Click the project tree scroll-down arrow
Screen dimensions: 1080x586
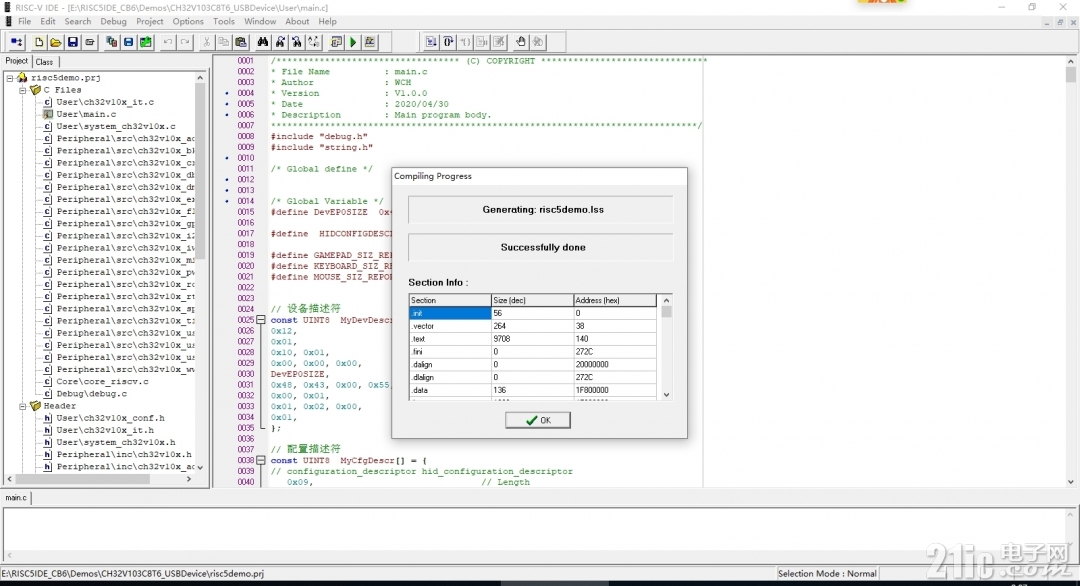pos(200,467)
